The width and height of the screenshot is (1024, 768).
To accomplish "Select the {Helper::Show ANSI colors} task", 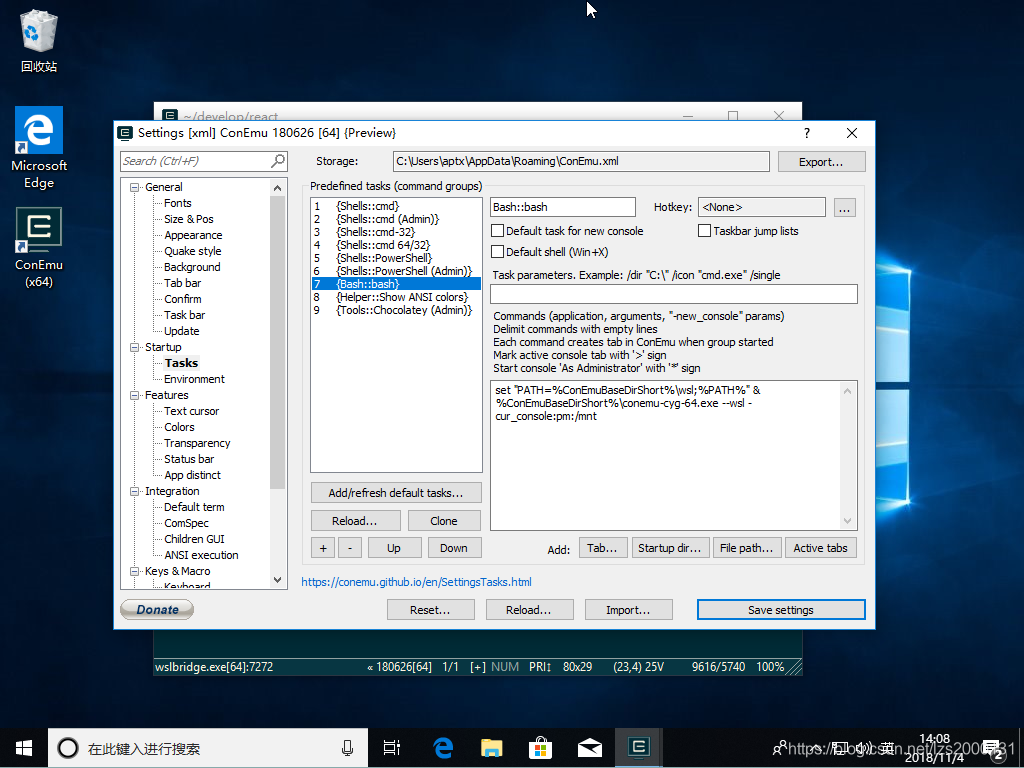I will (x=396, y=297).
